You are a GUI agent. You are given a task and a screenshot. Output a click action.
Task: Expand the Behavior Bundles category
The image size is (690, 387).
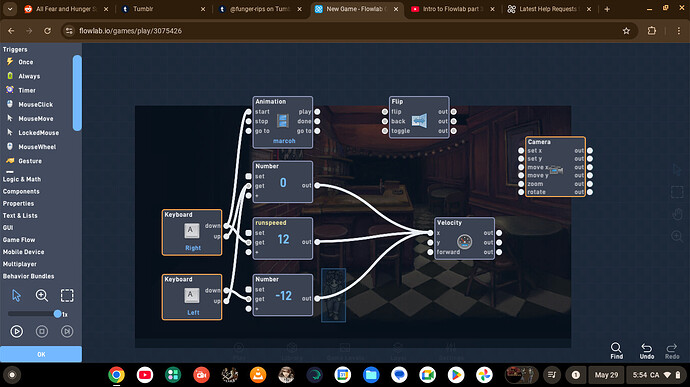click(x=29, y=276)
